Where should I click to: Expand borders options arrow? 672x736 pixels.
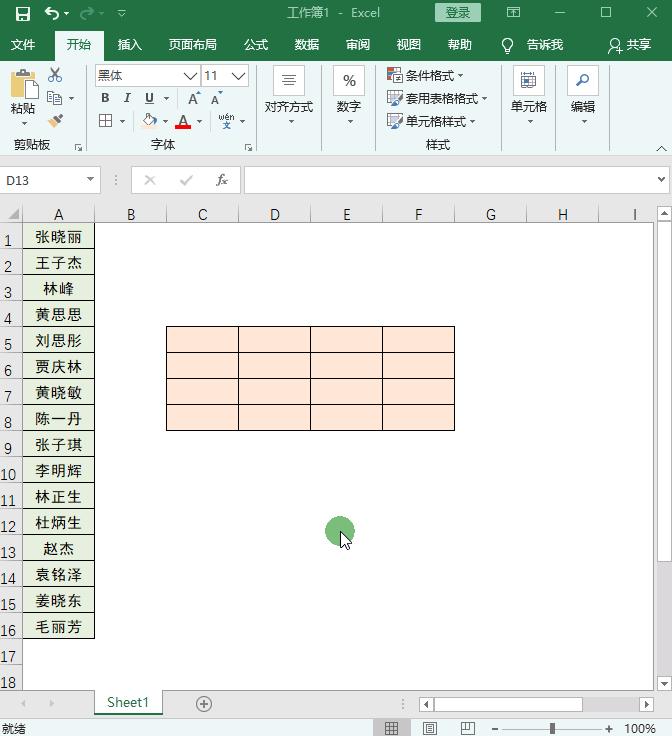click(122, 121)
